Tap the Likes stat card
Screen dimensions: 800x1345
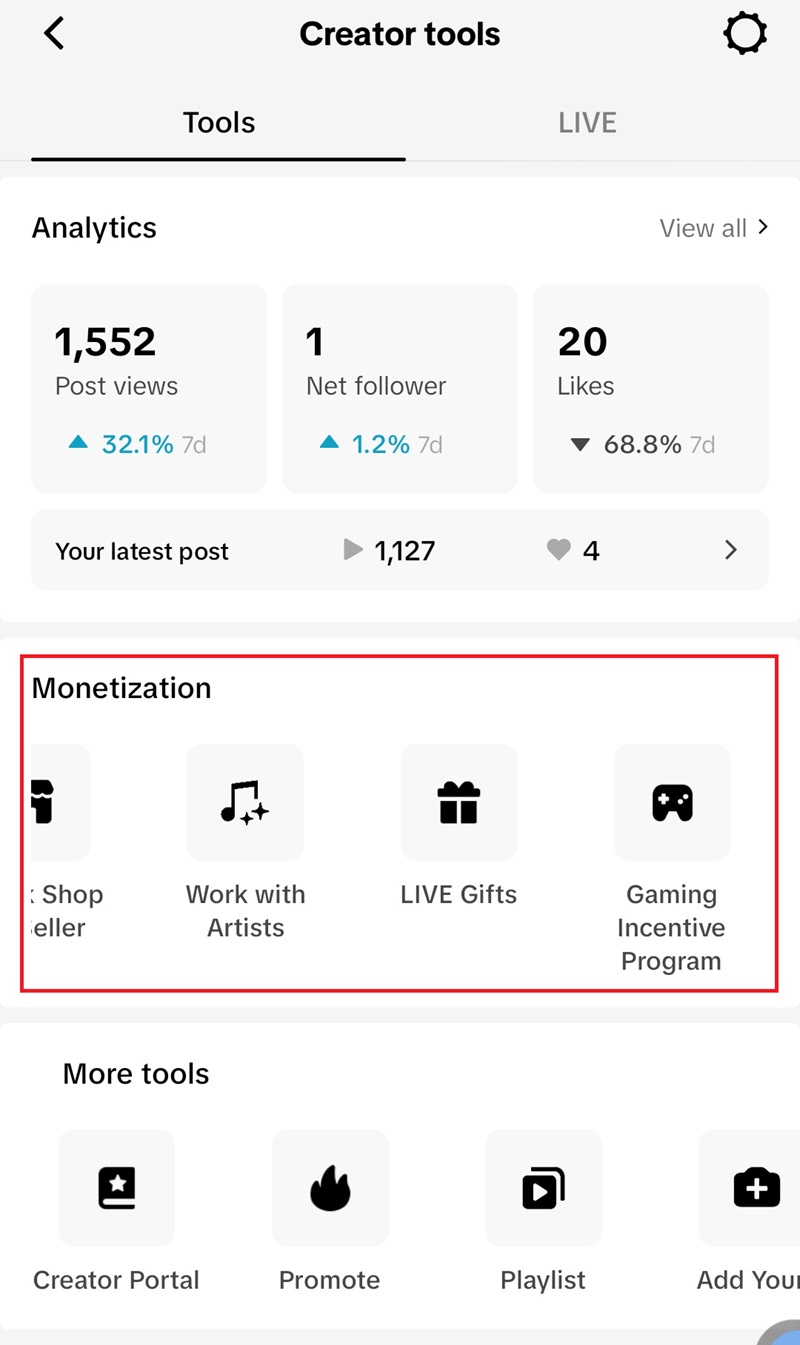651,389
